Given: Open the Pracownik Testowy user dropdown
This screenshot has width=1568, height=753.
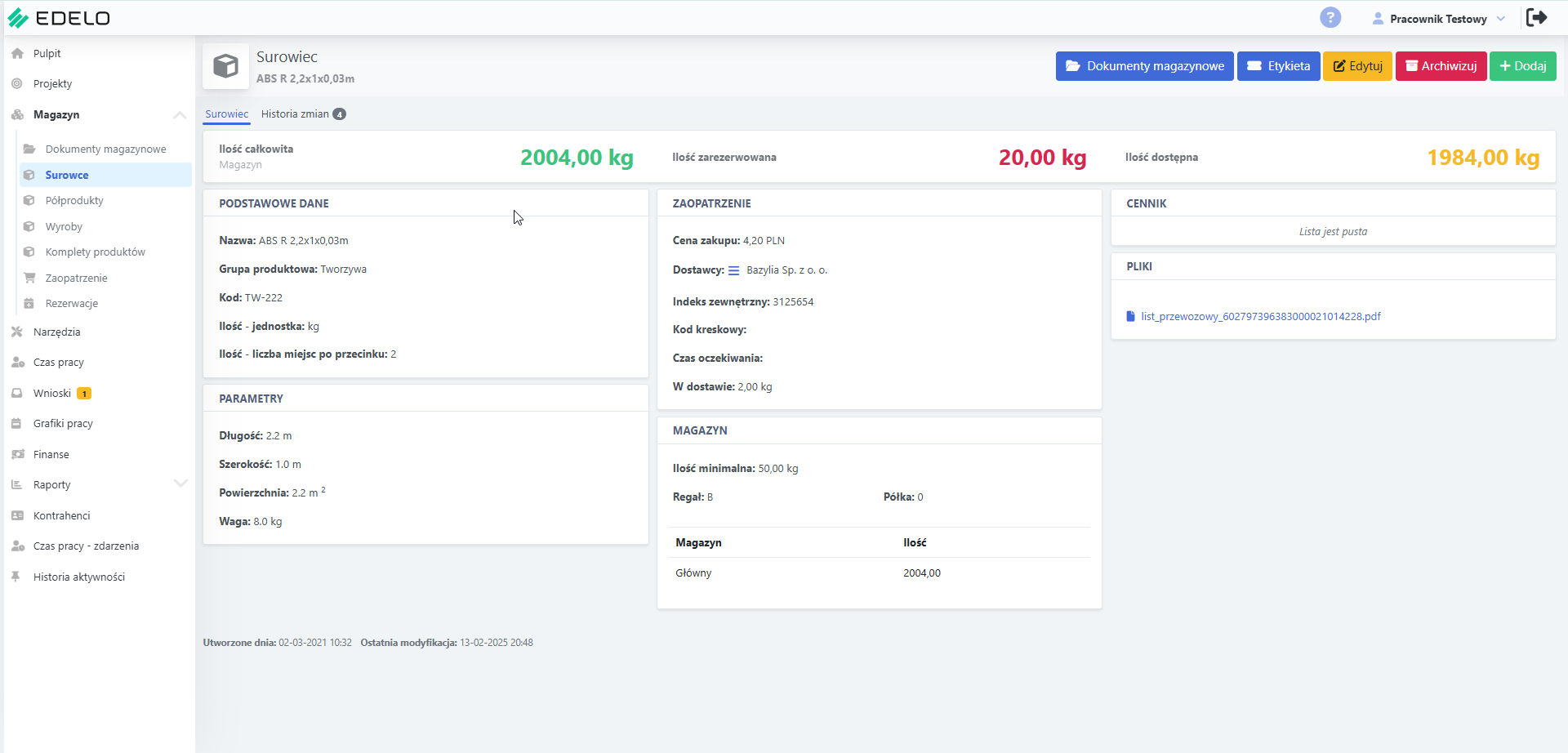Looking at the screenshot, I should 1438,19.
